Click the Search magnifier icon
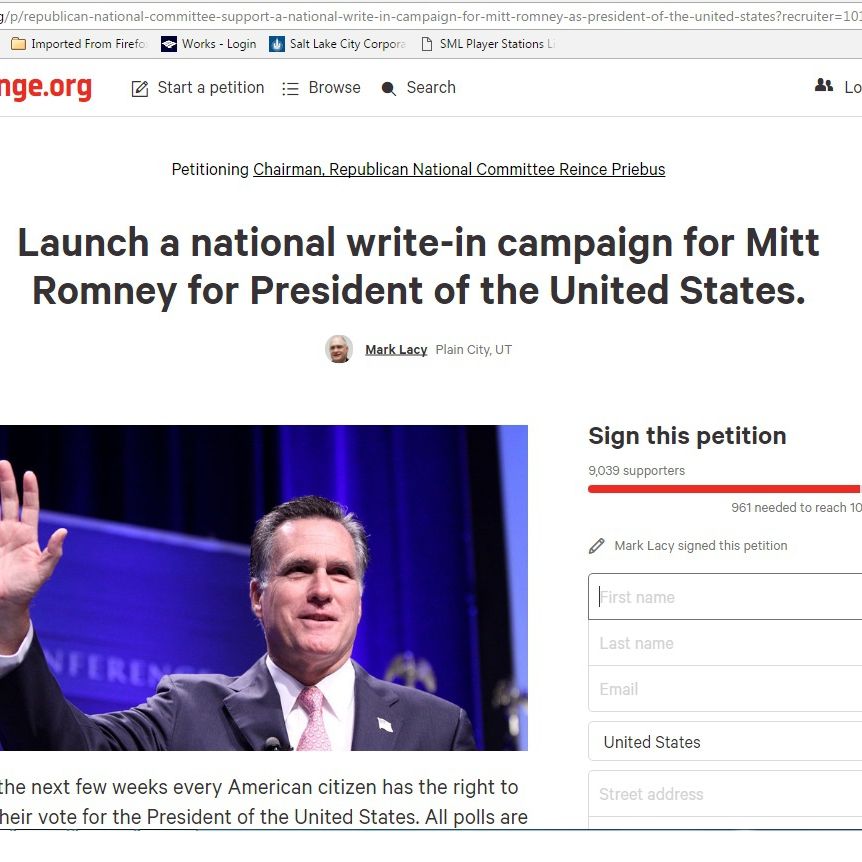 click(x=389, y=88)
